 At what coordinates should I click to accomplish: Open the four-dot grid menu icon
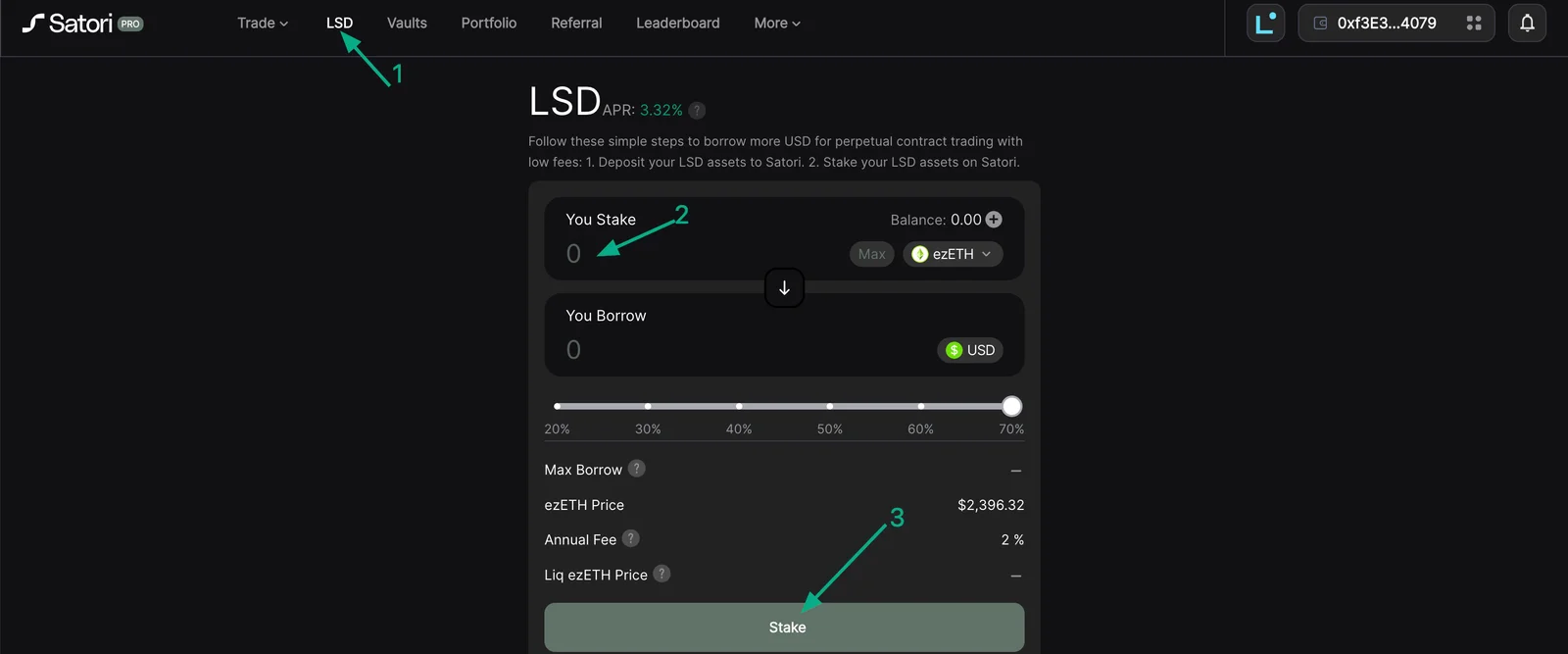click(x=1473, y=23)
